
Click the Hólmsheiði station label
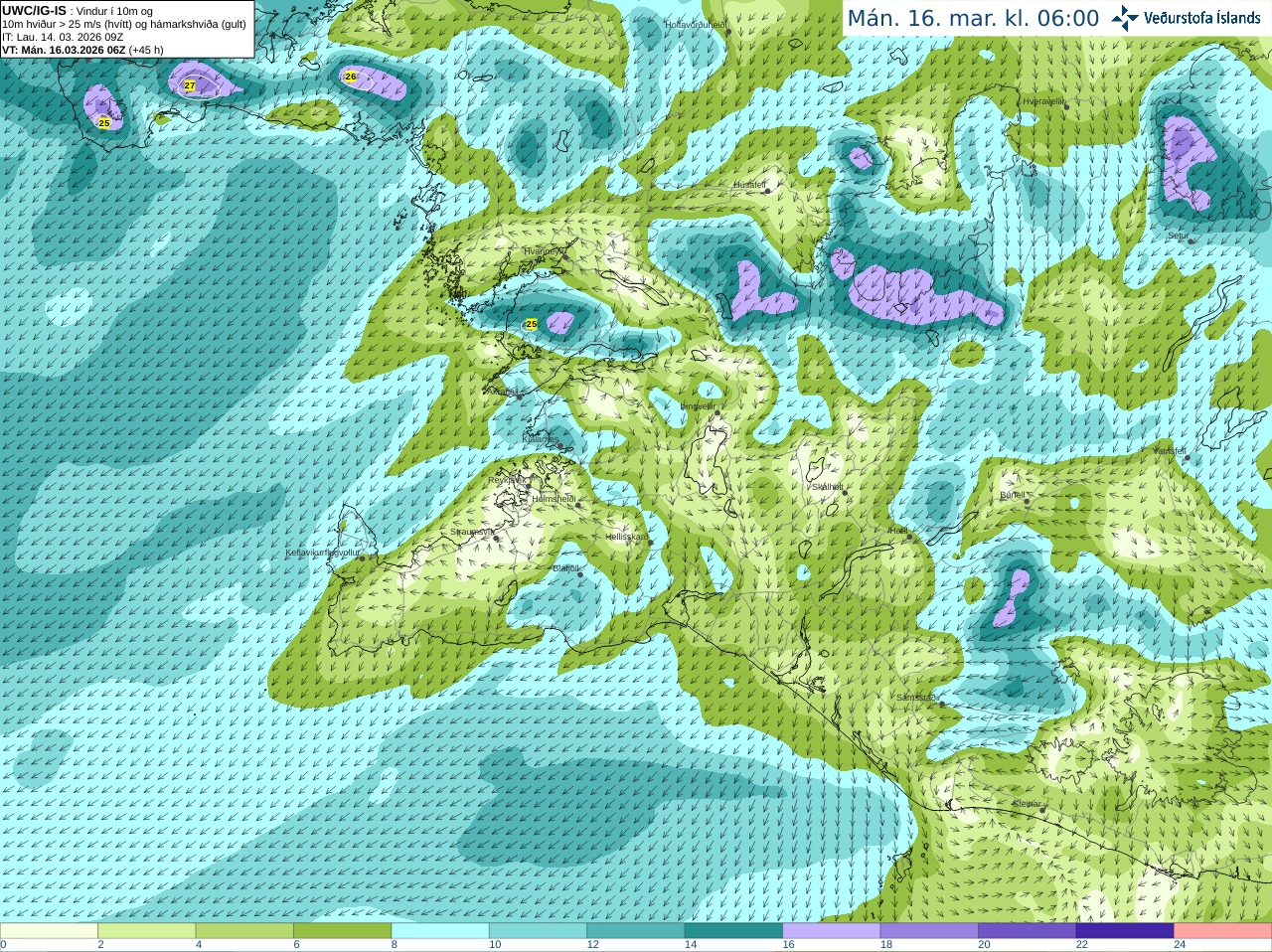pos(554,499)
